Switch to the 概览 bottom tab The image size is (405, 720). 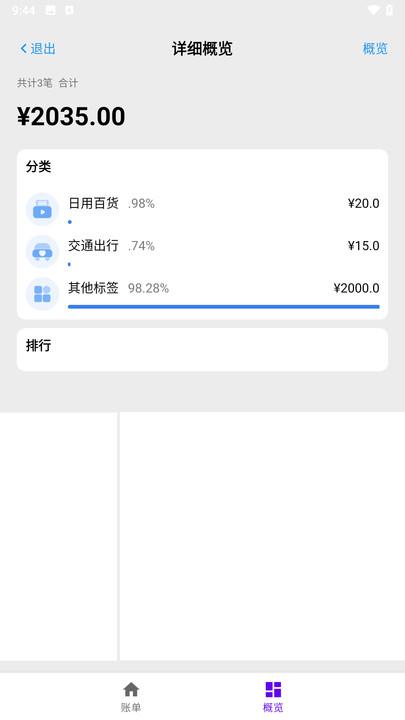273,696
